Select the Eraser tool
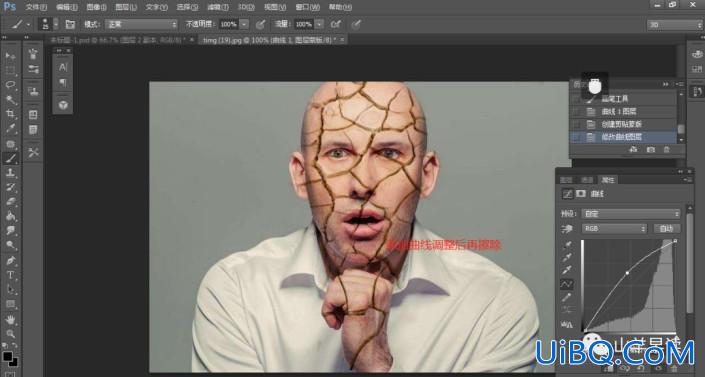The image size is (705, 377). pos(10,202)
